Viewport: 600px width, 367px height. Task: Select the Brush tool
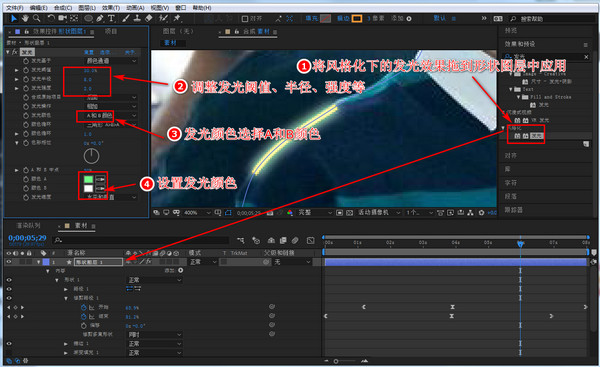[126, 18]
